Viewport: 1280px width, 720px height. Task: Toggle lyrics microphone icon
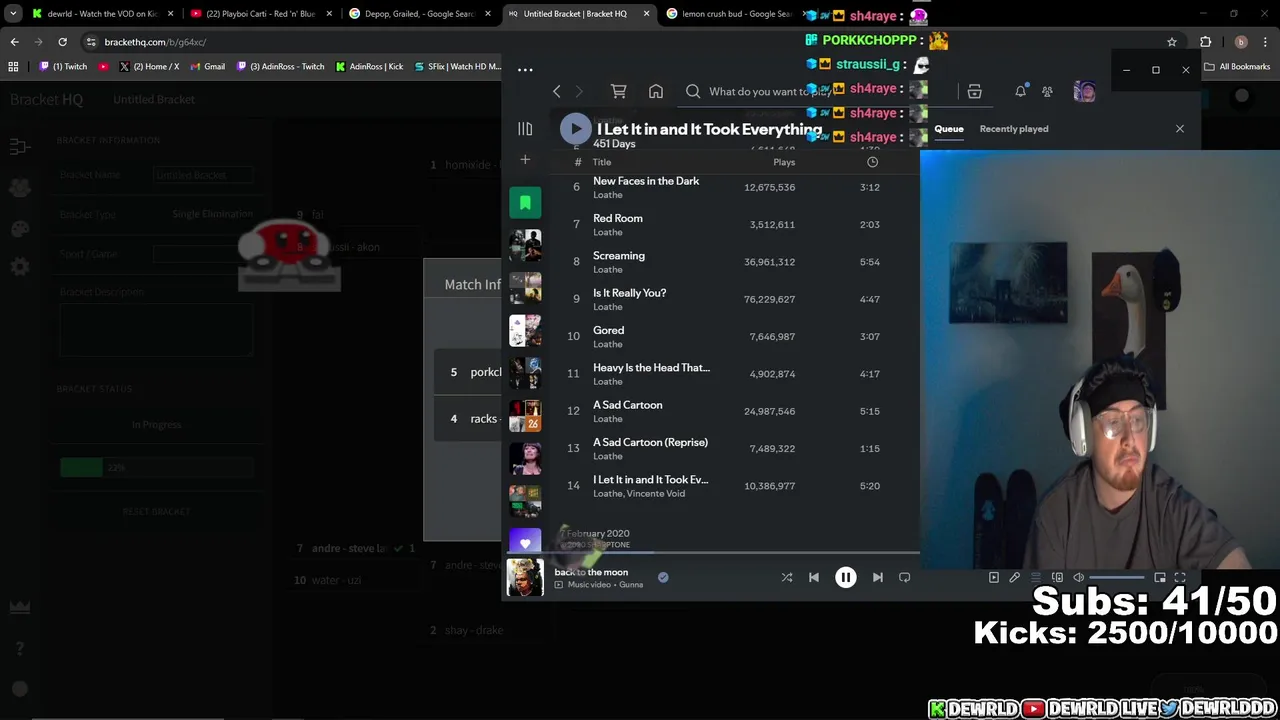(x=1014, y=577)
